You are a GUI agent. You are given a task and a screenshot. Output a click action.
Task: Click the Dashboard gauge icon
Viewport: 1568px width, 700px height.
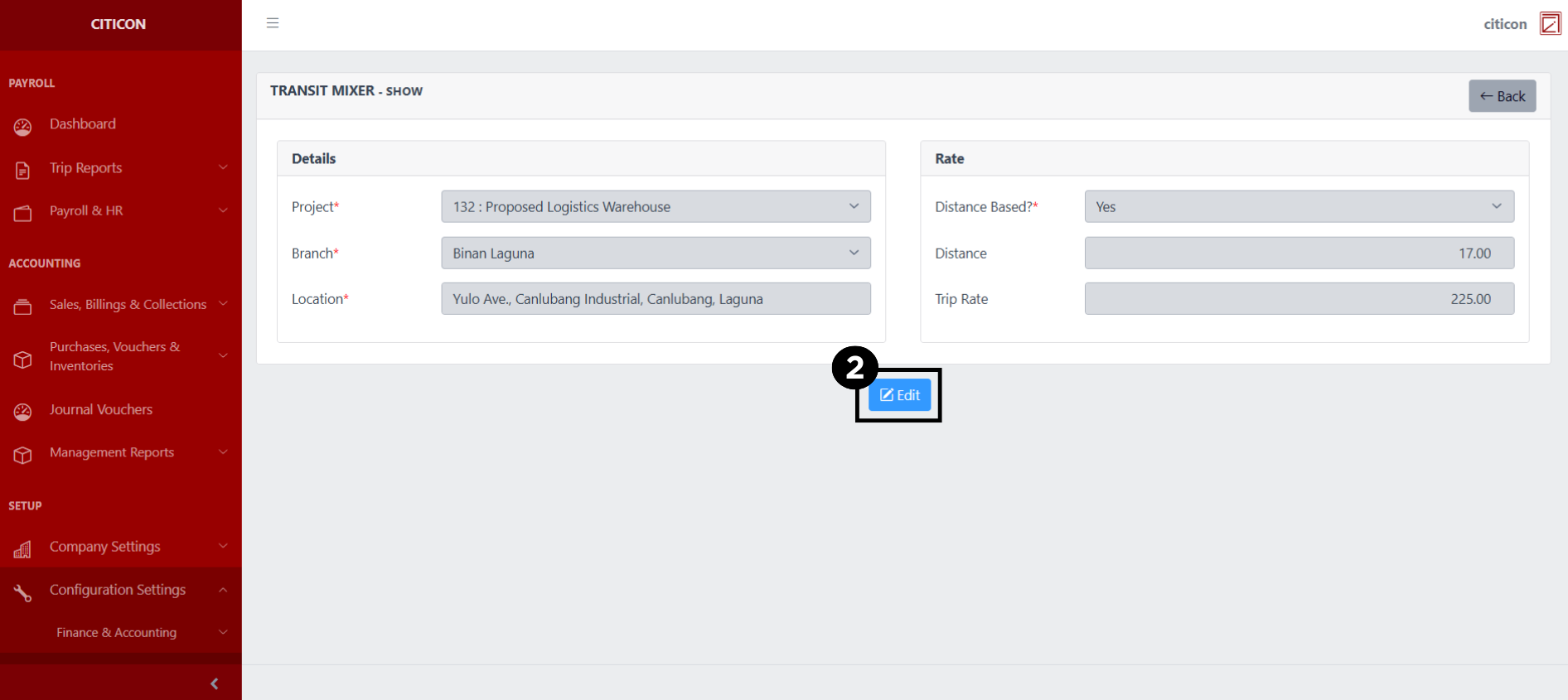pyautogui.click(x=22, y=126)
